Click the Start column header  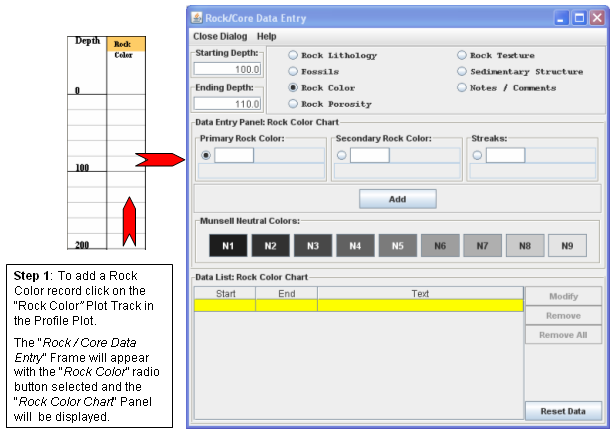click(x=225, y=294)
